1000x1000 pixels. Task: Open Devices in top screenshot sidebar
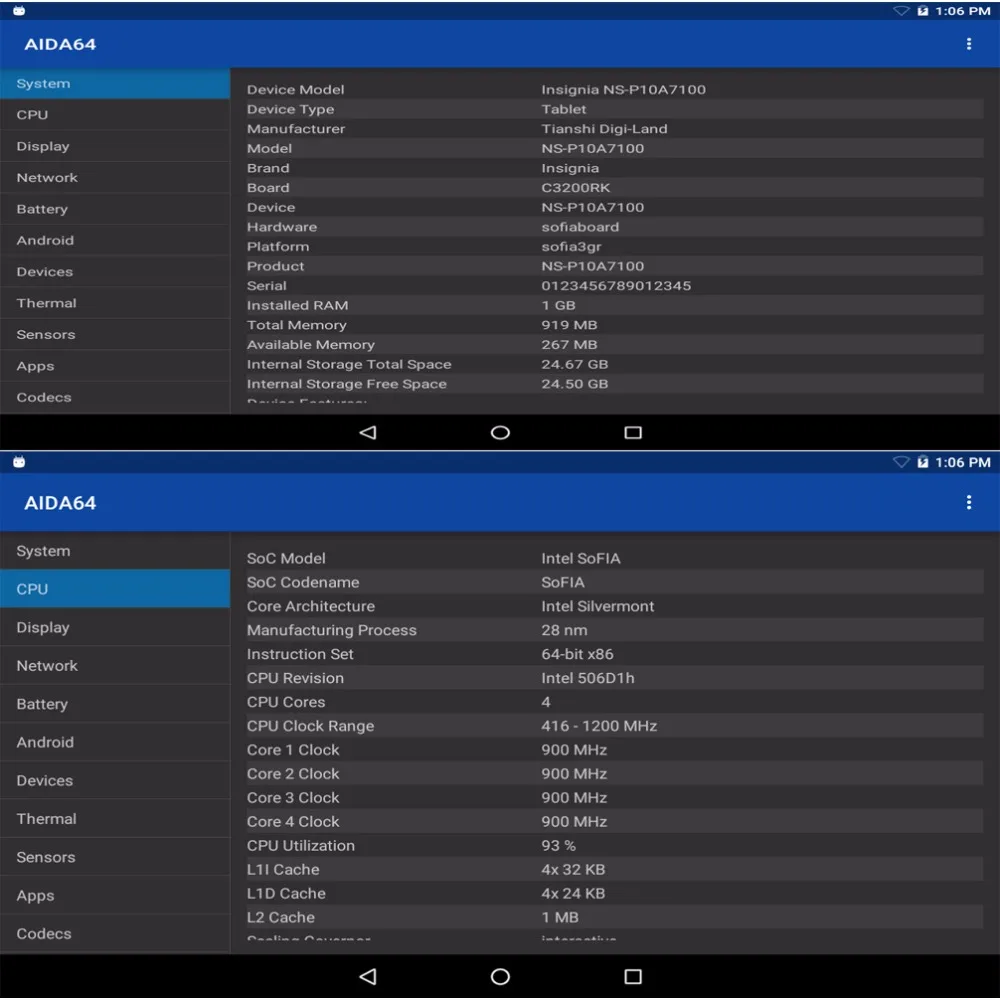115,272
